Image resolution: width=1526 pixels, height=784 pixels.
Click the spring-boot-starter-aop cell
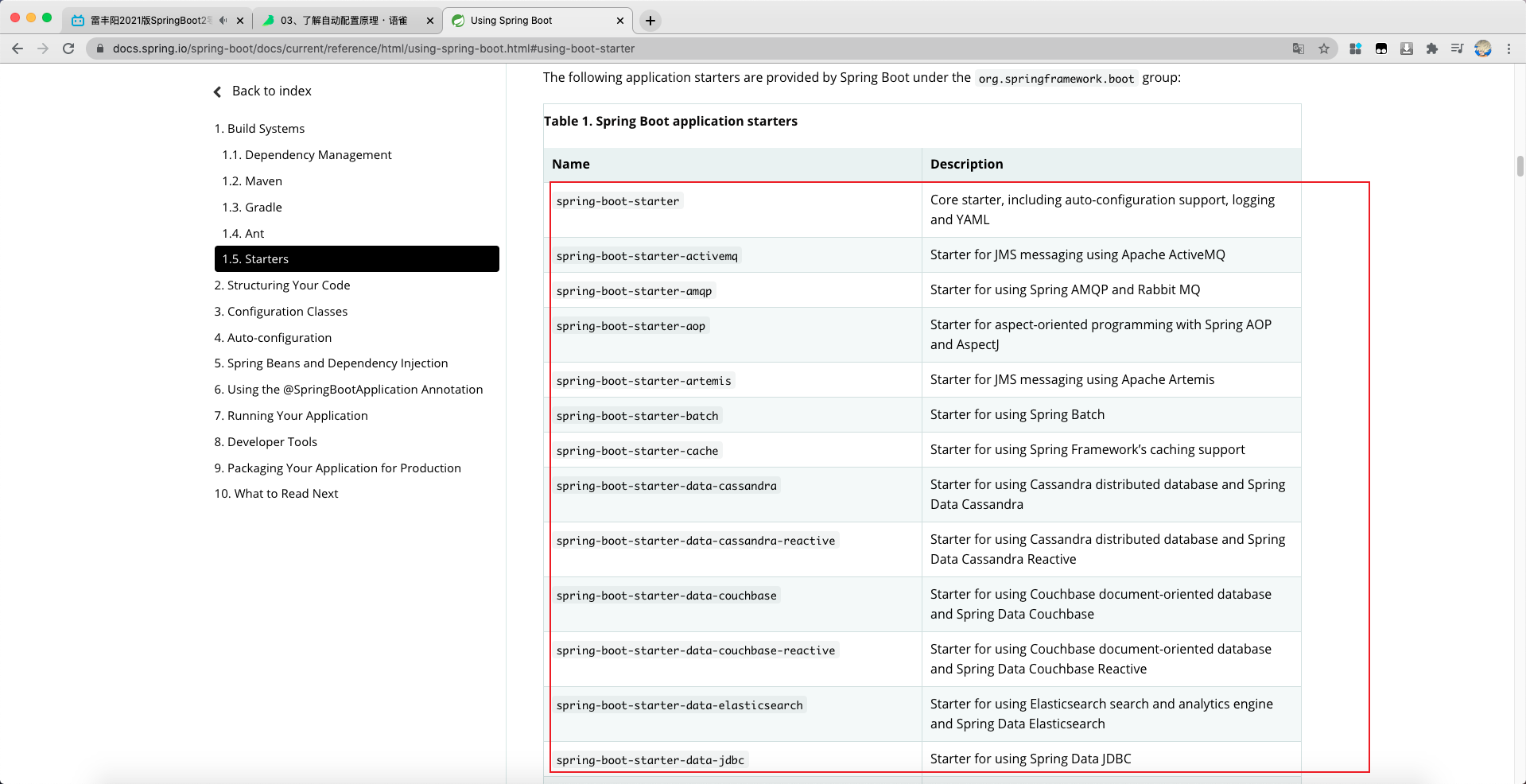[631, 326]
